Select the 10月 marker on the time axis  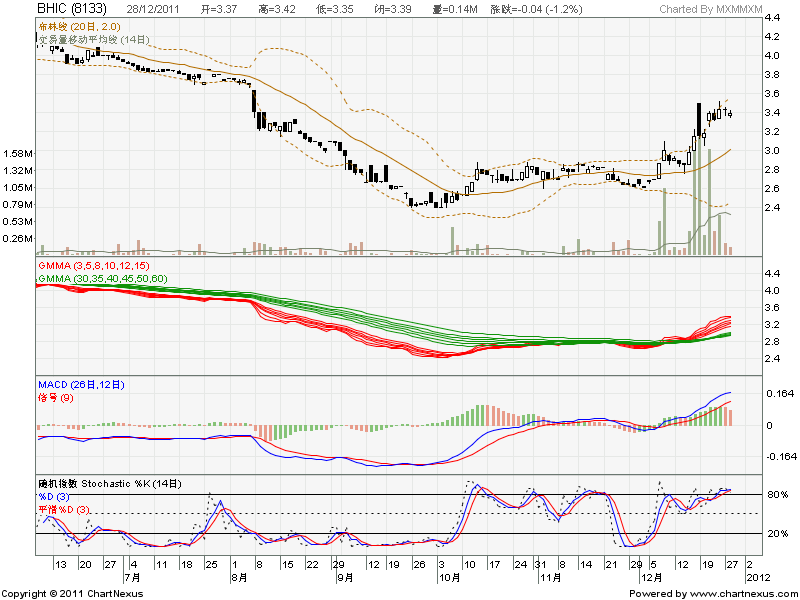(445, 578)
